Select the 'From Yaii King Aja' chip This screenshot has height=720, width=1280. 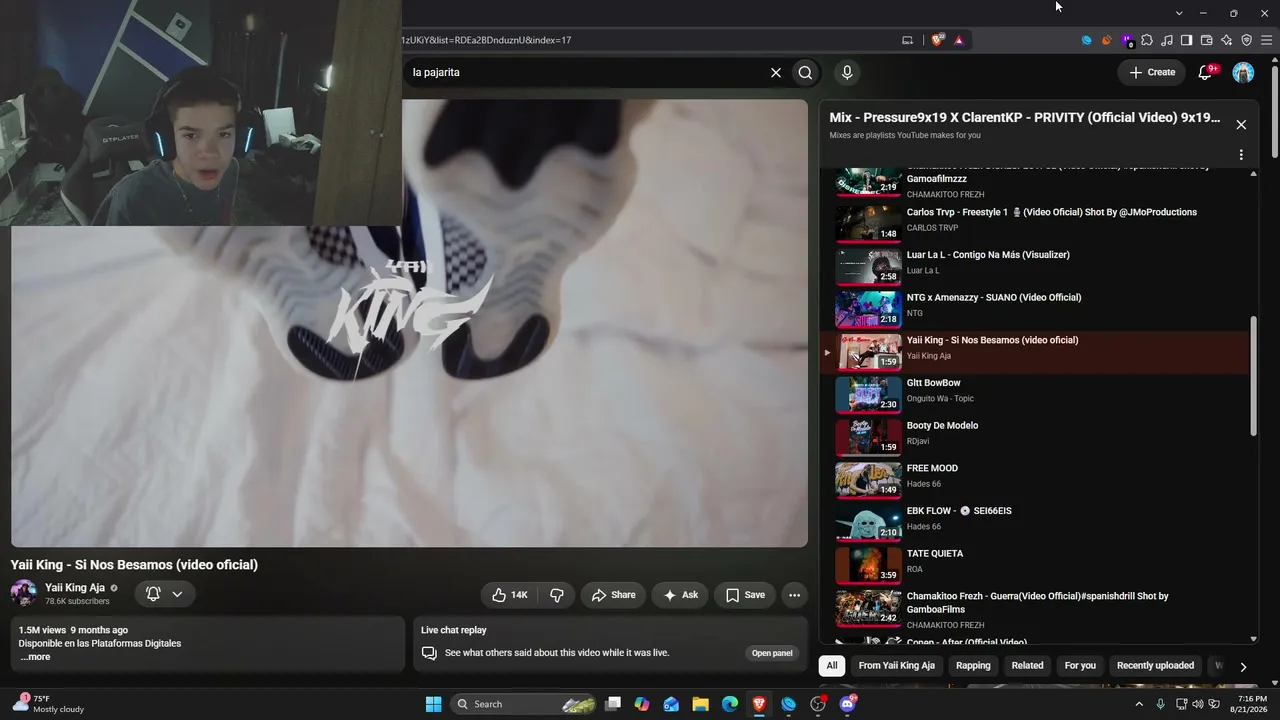(897, 666)
